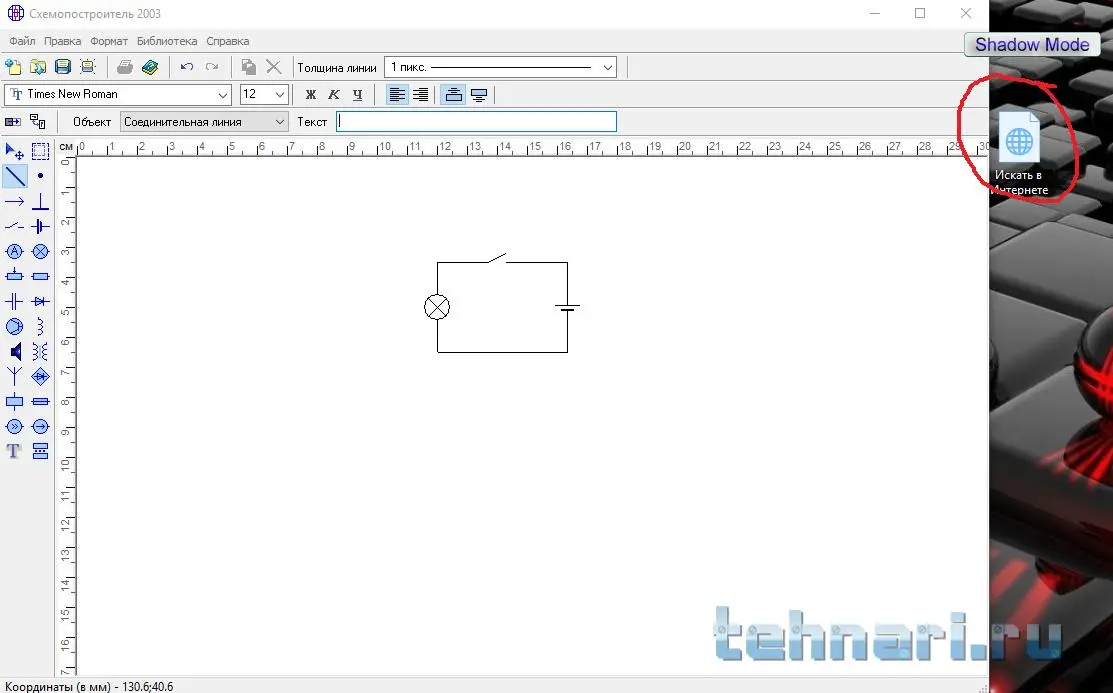Select the Искать в Интернете desktop icon

(x=1019, y=152)
